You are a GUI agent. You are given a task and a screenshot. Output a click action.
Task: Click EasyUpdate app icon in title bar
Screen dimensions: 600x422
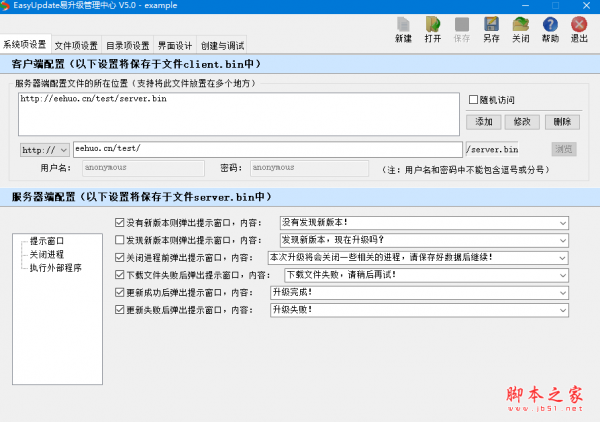5,6
